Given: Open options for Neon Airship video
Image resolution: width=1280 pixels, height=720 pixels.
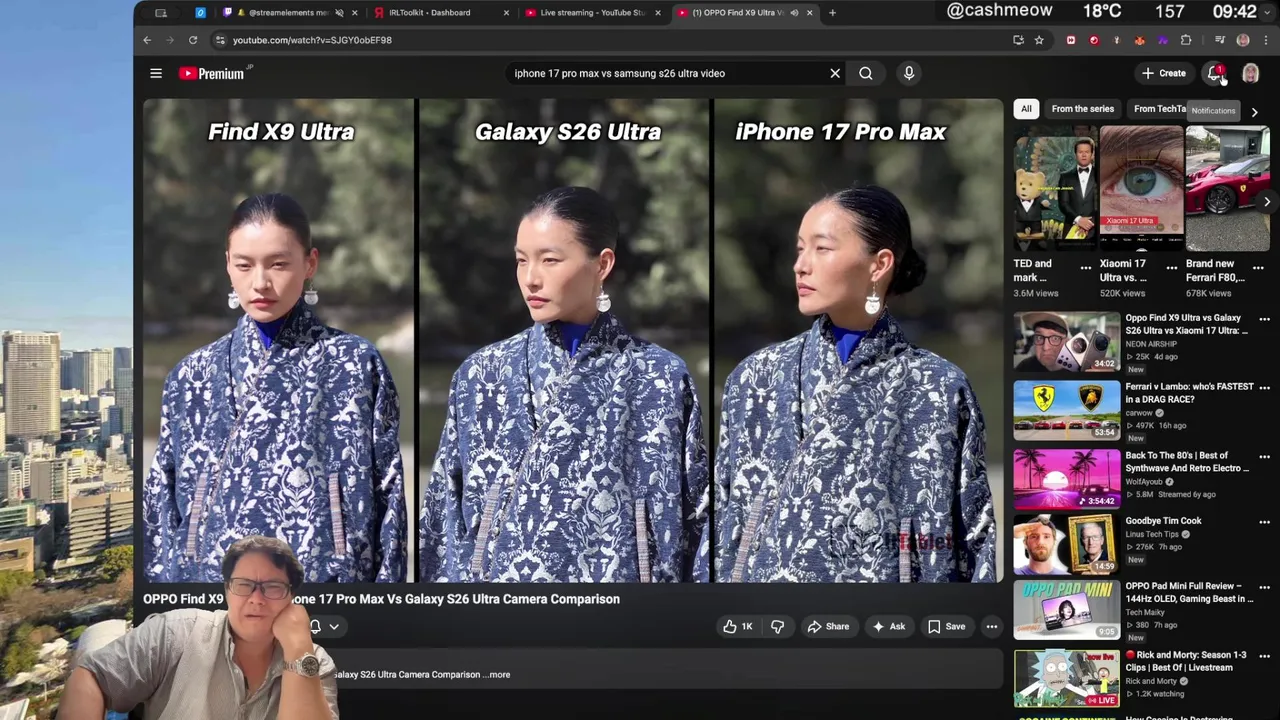Looking at the screenshot, I should point(1264,319).
